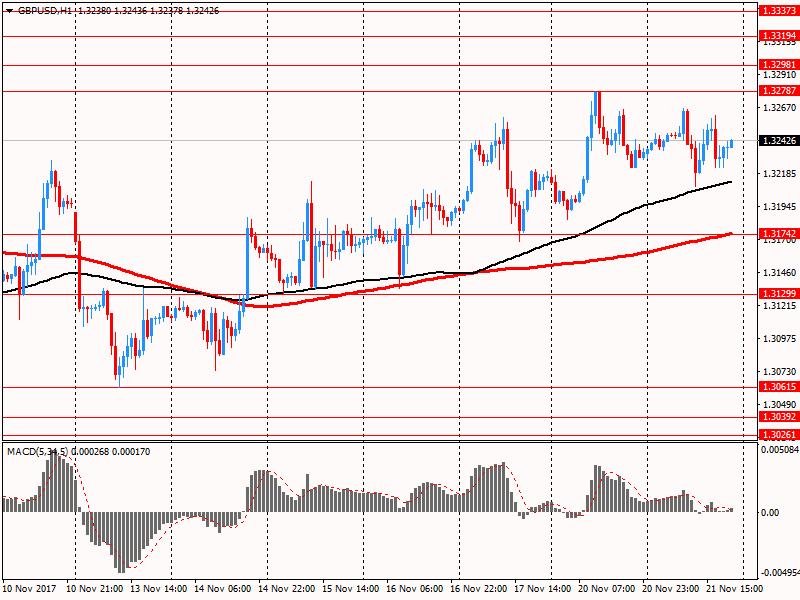Select the 1.31215 price axis value
Viewport: 800px width, 600px height.
click(x=780, y=306)
